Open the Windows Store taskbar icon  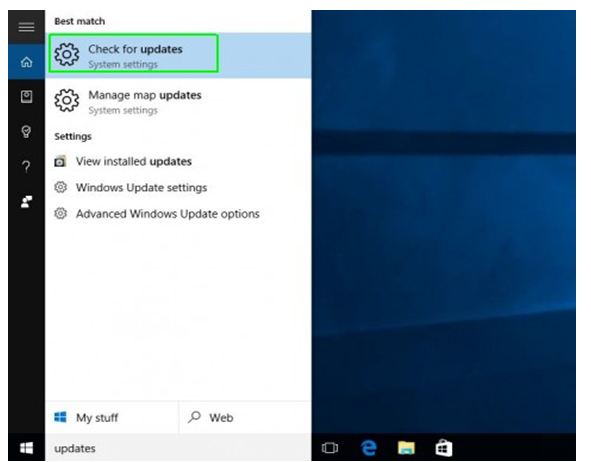444,448
